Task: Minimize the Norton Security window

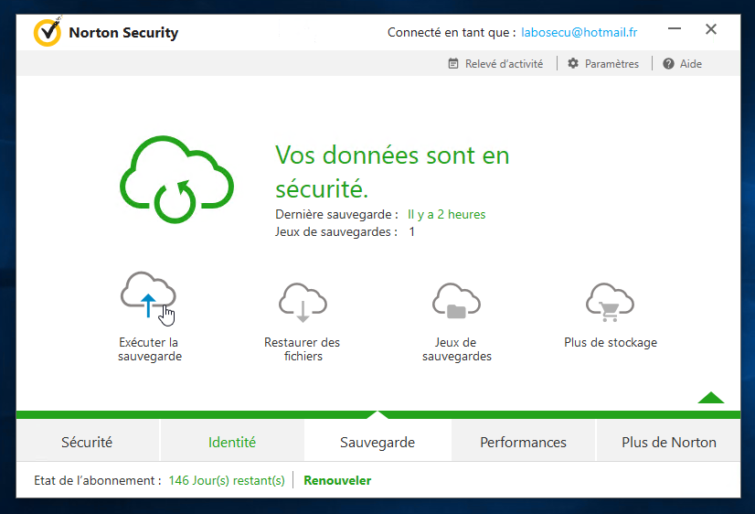Action: pos(675,29)
